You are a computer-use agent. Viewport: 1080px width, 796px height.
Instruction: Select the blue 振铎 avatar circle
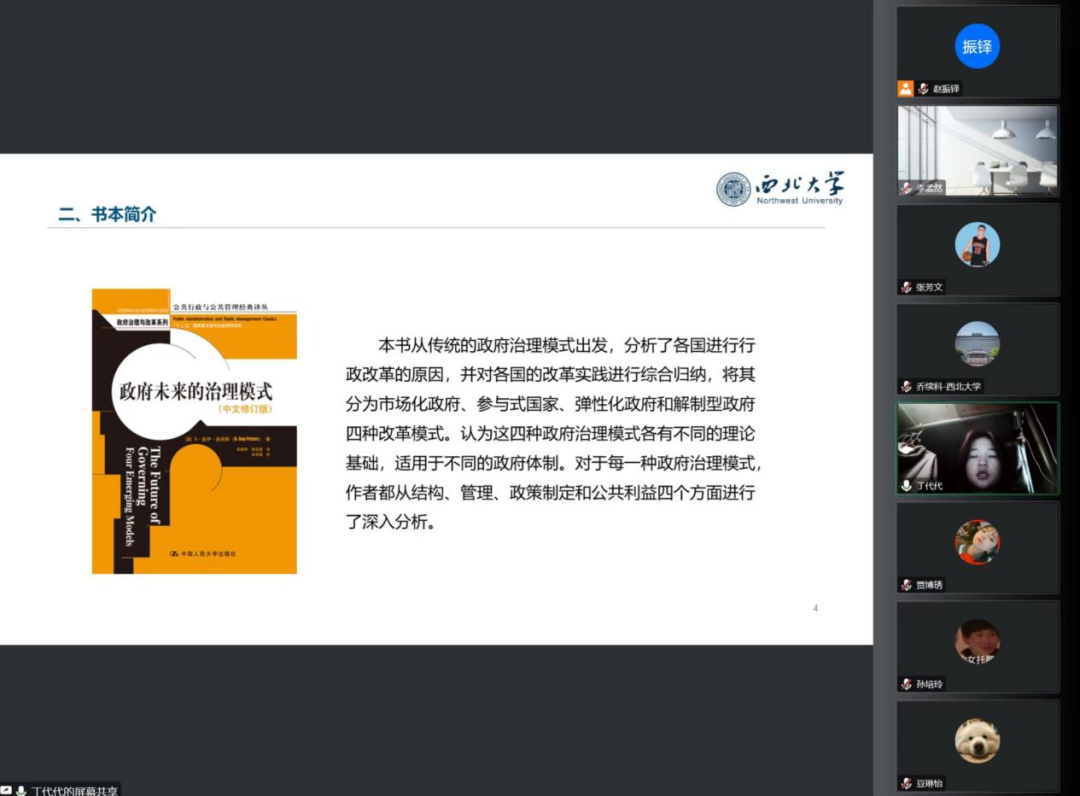[x=977, y=46]
